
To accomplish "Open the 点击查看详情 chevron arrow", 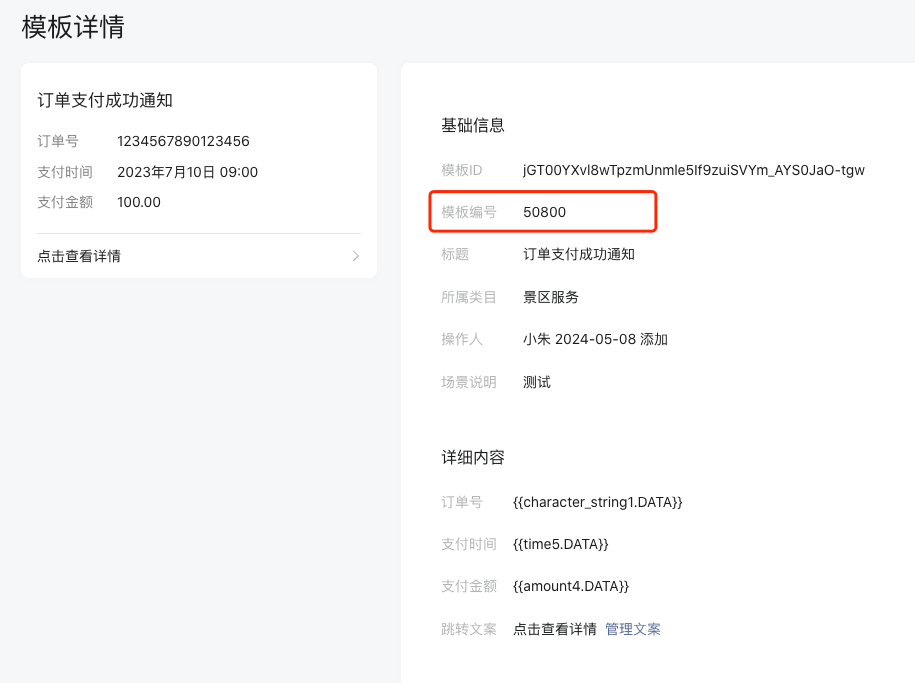I will 355,256.
